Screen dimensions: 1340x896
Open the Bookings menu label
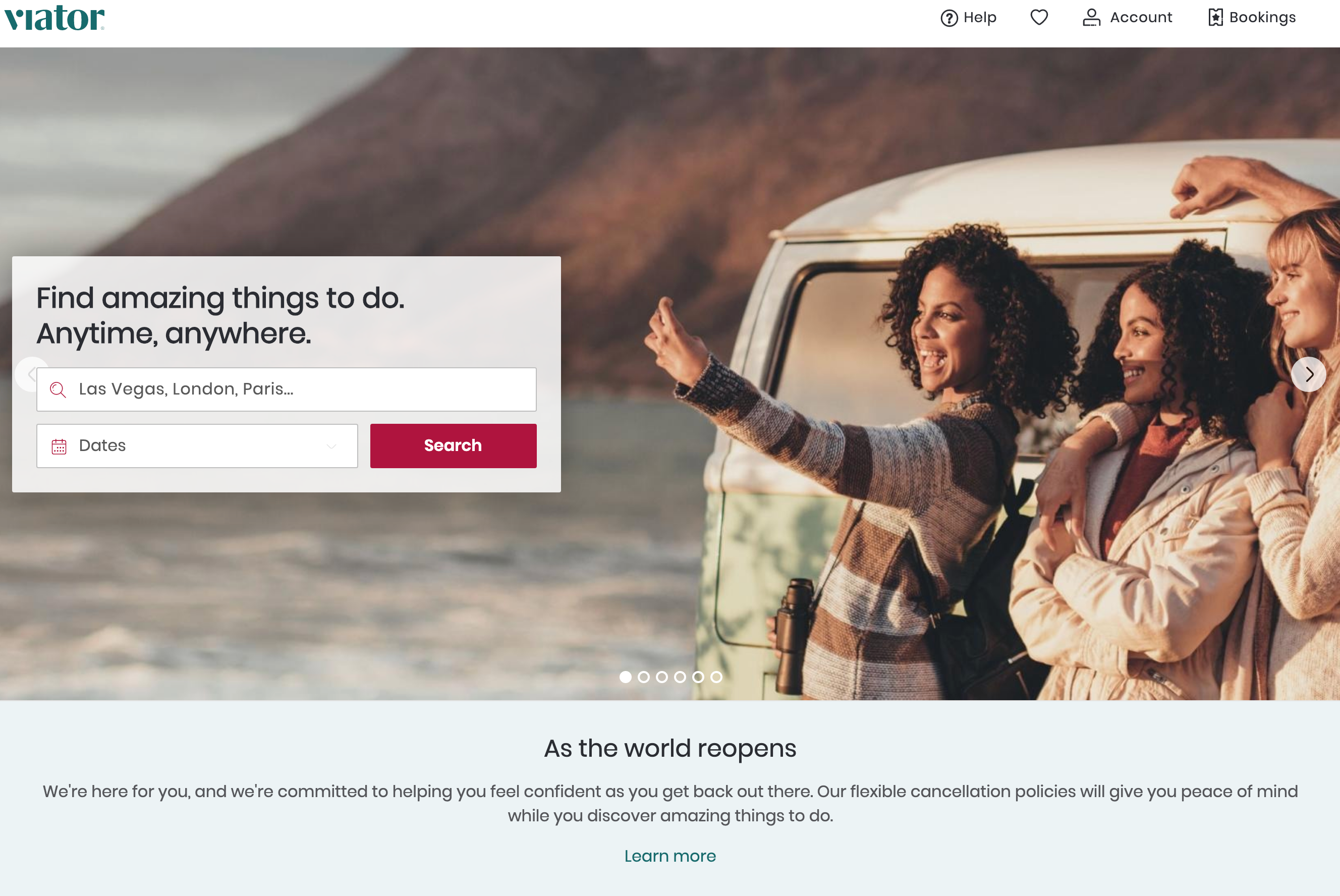pyautogui.click(x=1262, y=18)
